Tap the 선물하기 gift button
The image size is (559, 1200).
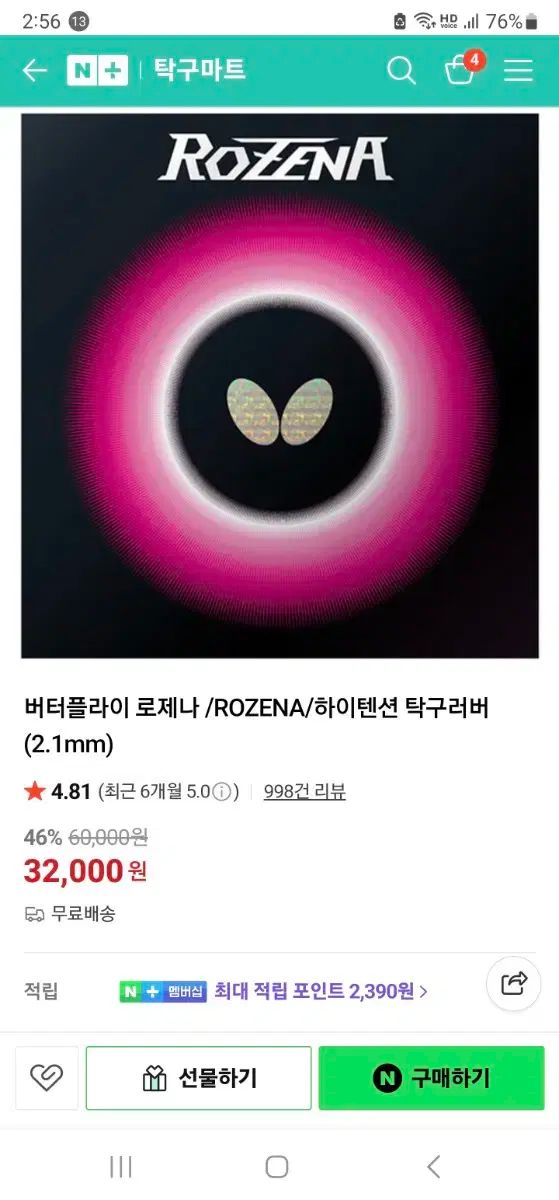(x=198, y=1078)
